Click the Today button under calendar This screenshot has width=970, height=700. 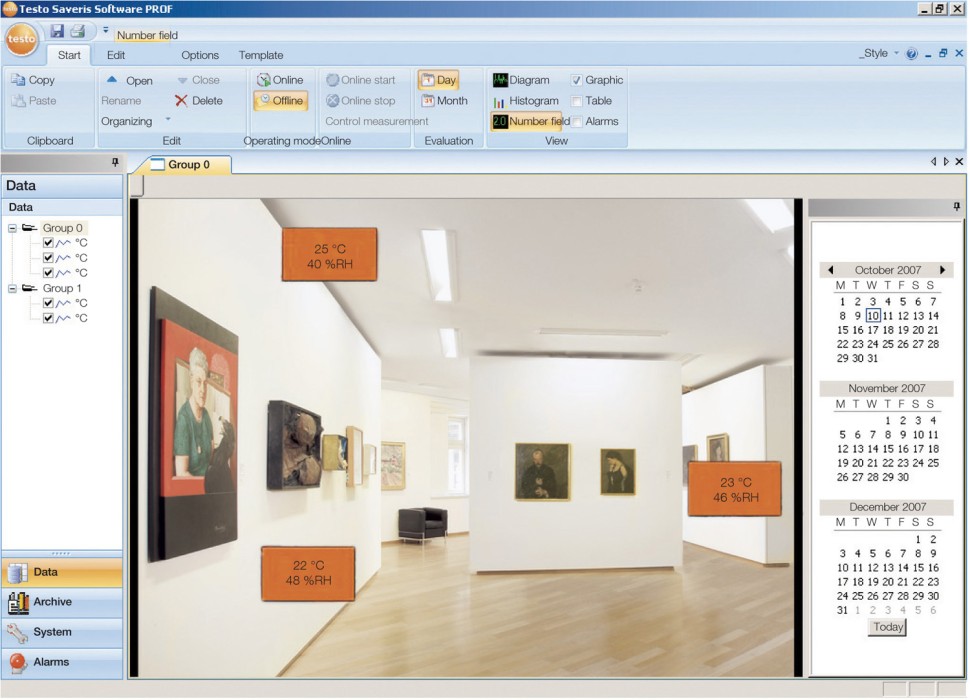(x=888, y=627)
